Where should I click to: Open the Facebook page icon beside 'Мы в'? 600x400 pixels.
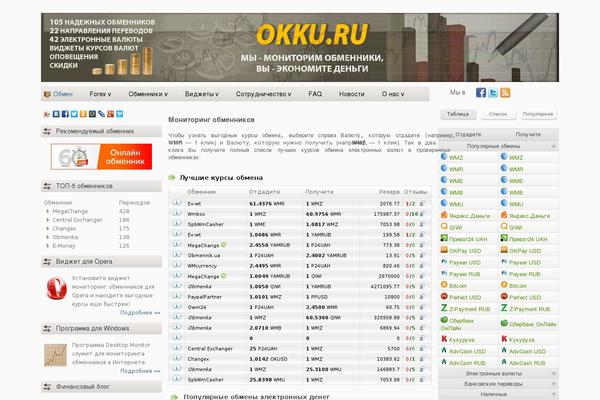click(x=481, y=93)
